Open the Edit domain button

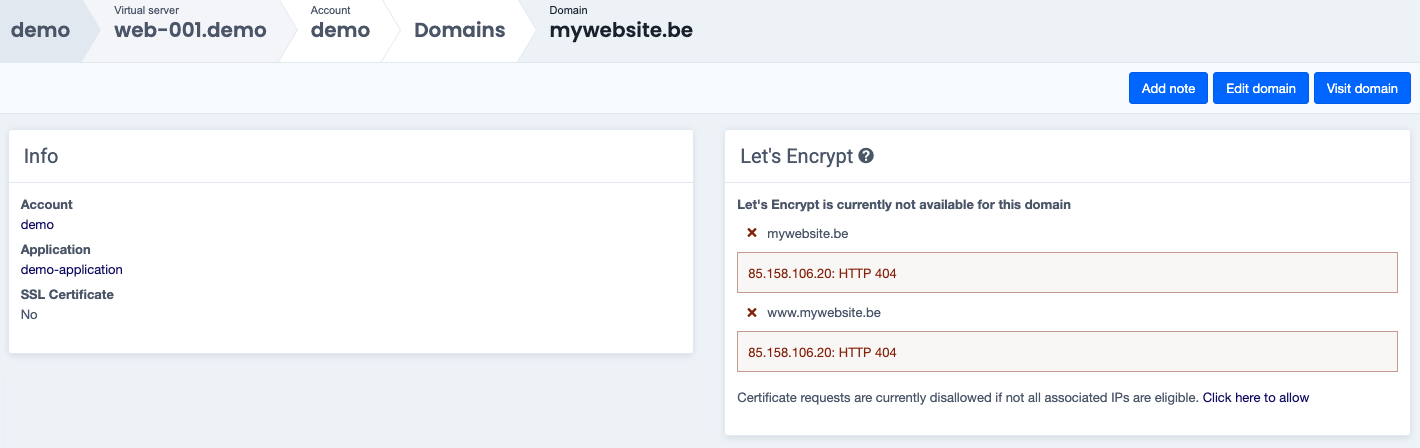(1261, 88)
